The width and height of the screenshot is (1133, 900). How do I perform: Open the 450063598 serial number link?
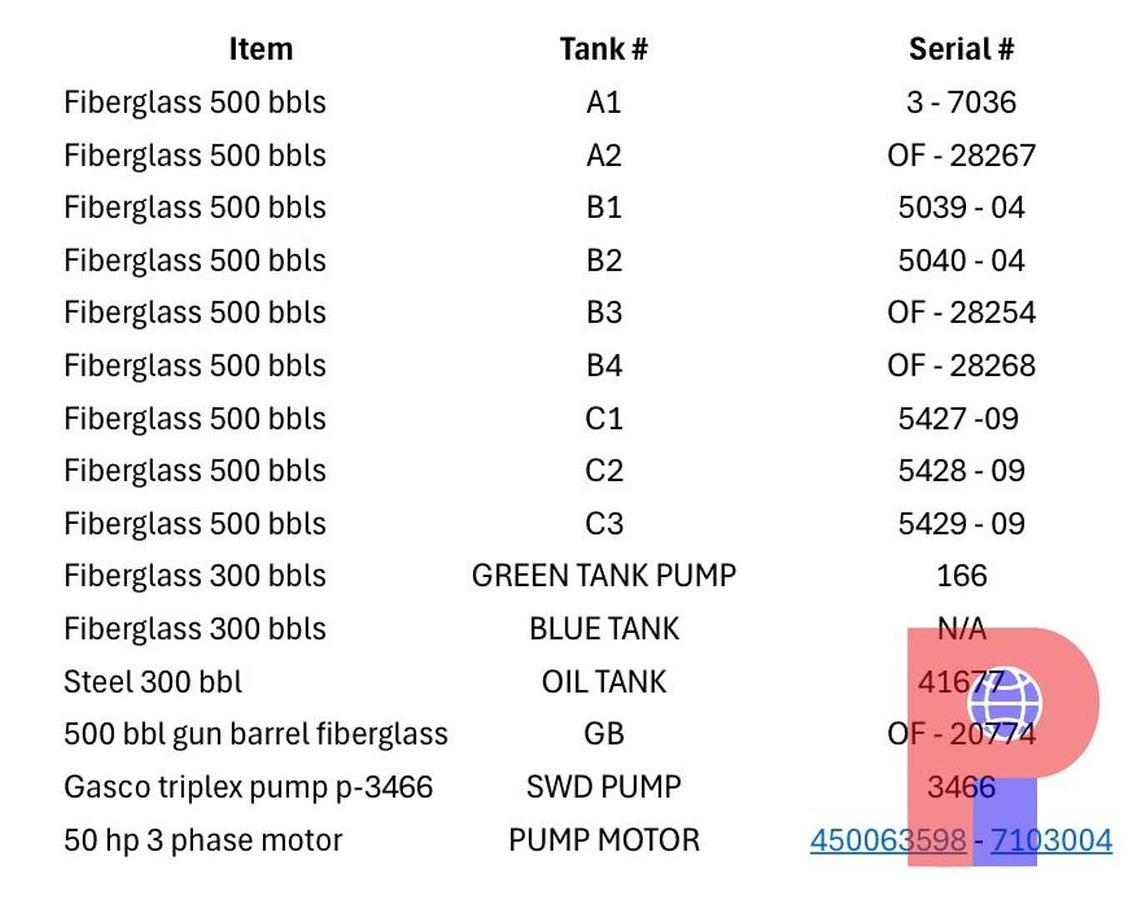tap(887, 840)
